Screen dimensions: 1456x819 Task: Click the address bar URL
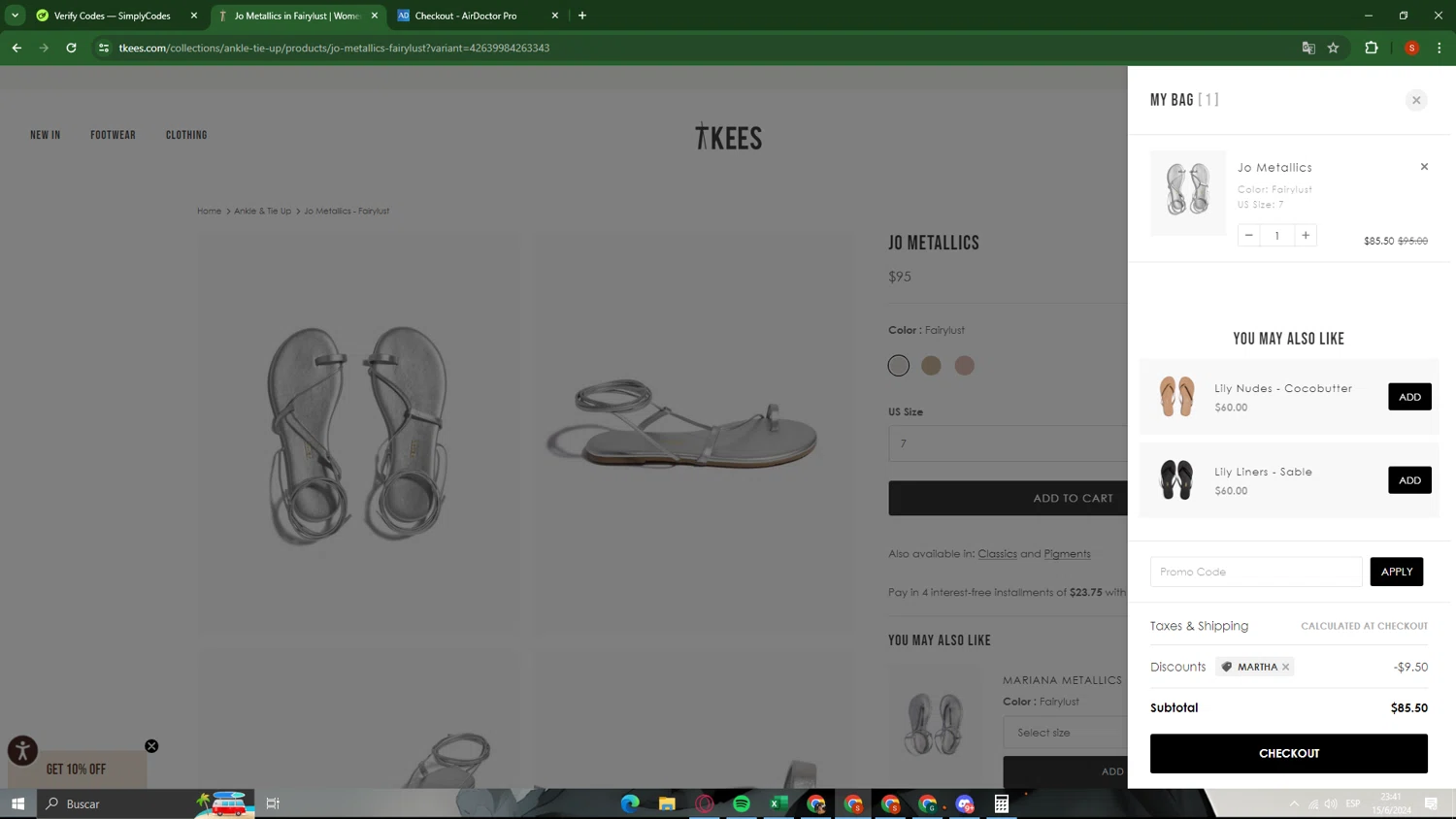(x=334, y=48)
